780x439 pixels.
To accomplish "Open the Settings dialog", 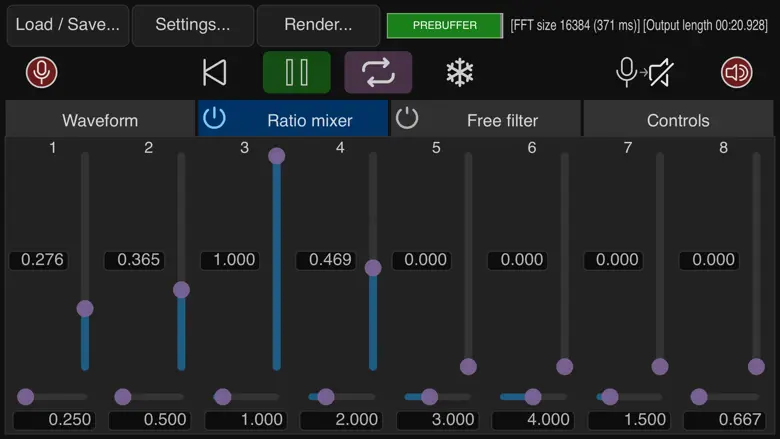I will tap(192, 25).
